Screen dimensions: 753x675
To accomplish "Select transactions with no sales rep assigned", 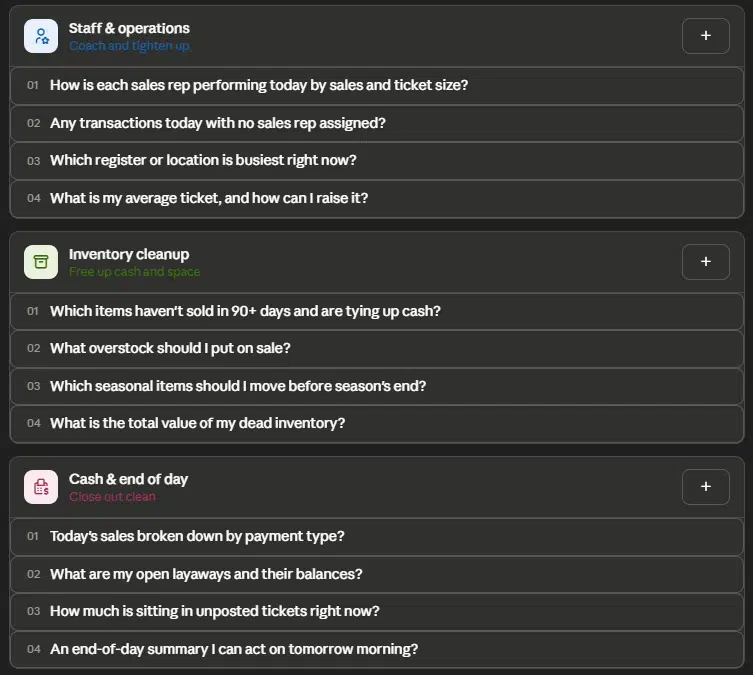I will click(377, 123).
